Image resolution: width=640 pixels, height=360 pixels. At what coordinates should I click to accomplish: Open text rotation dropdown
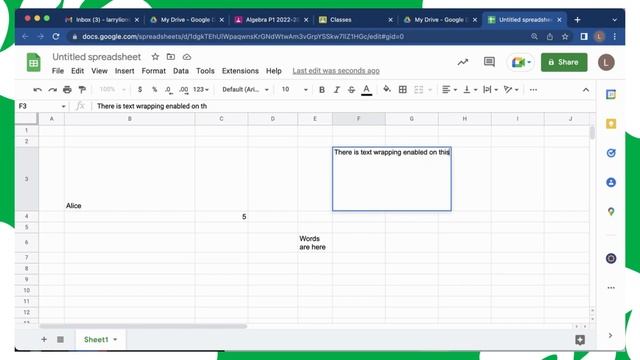[x=511, y=89]
